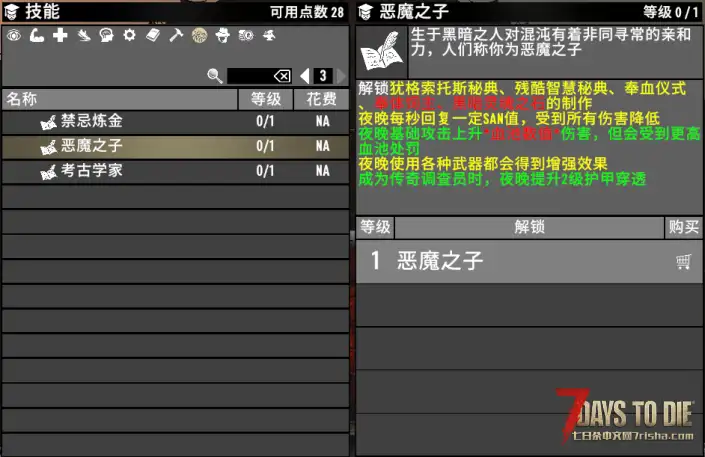Click the details panel 等级 column header
The height and width of the screenshot is (457, 705).
coord(375,228)
